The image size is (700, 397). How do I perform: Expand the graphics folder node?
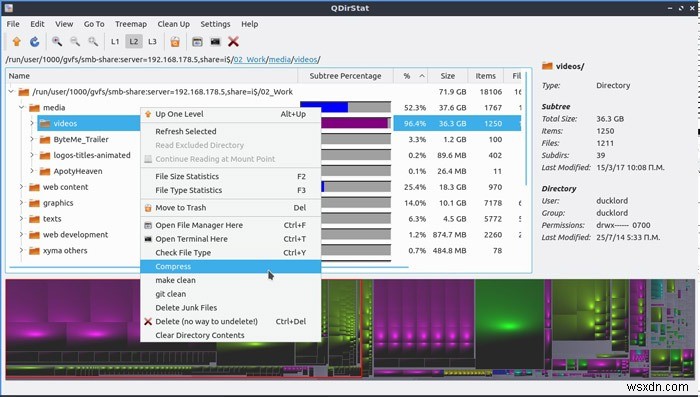point(21,203)
